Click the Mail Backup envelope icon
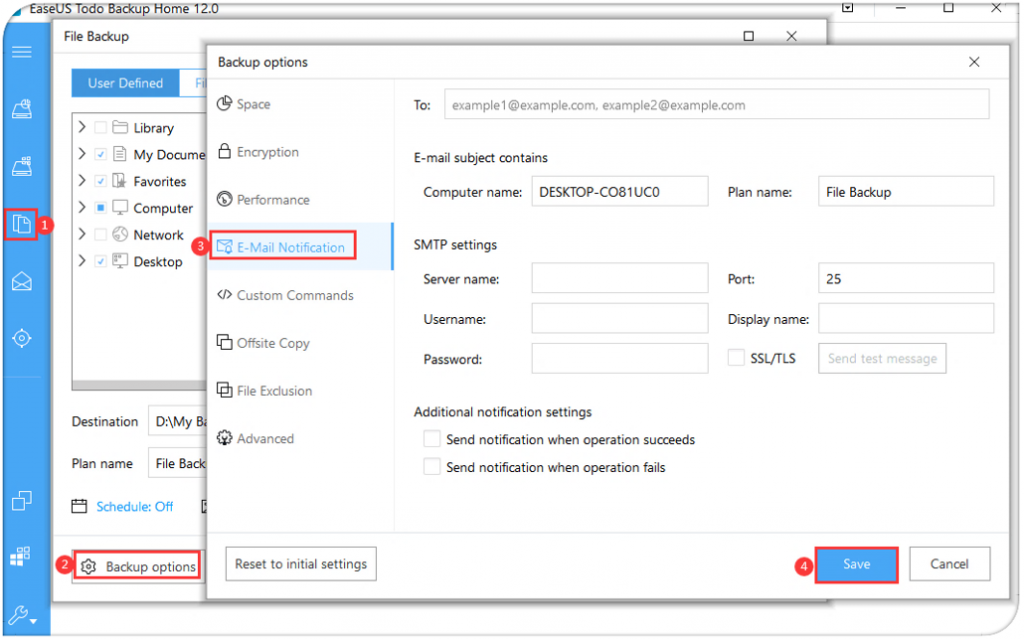This screenshot has width=1024, height=640. (21, 282)
